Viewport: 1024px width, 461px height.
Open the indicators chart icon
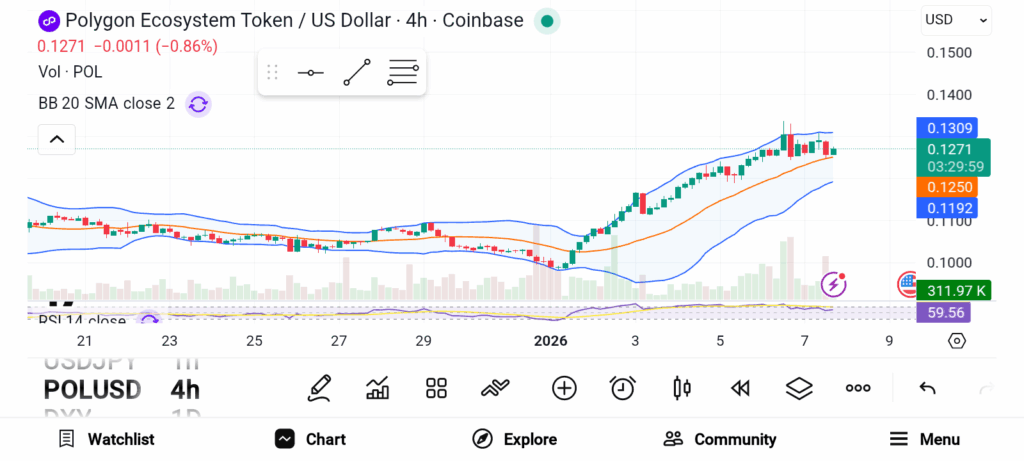click(x=378, y=388)
